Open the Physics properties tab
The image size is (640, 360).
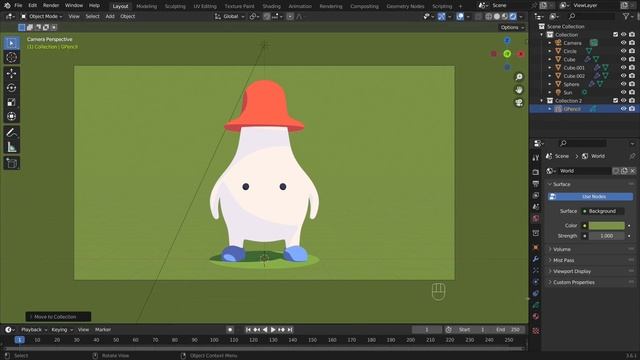coord(536,282)
